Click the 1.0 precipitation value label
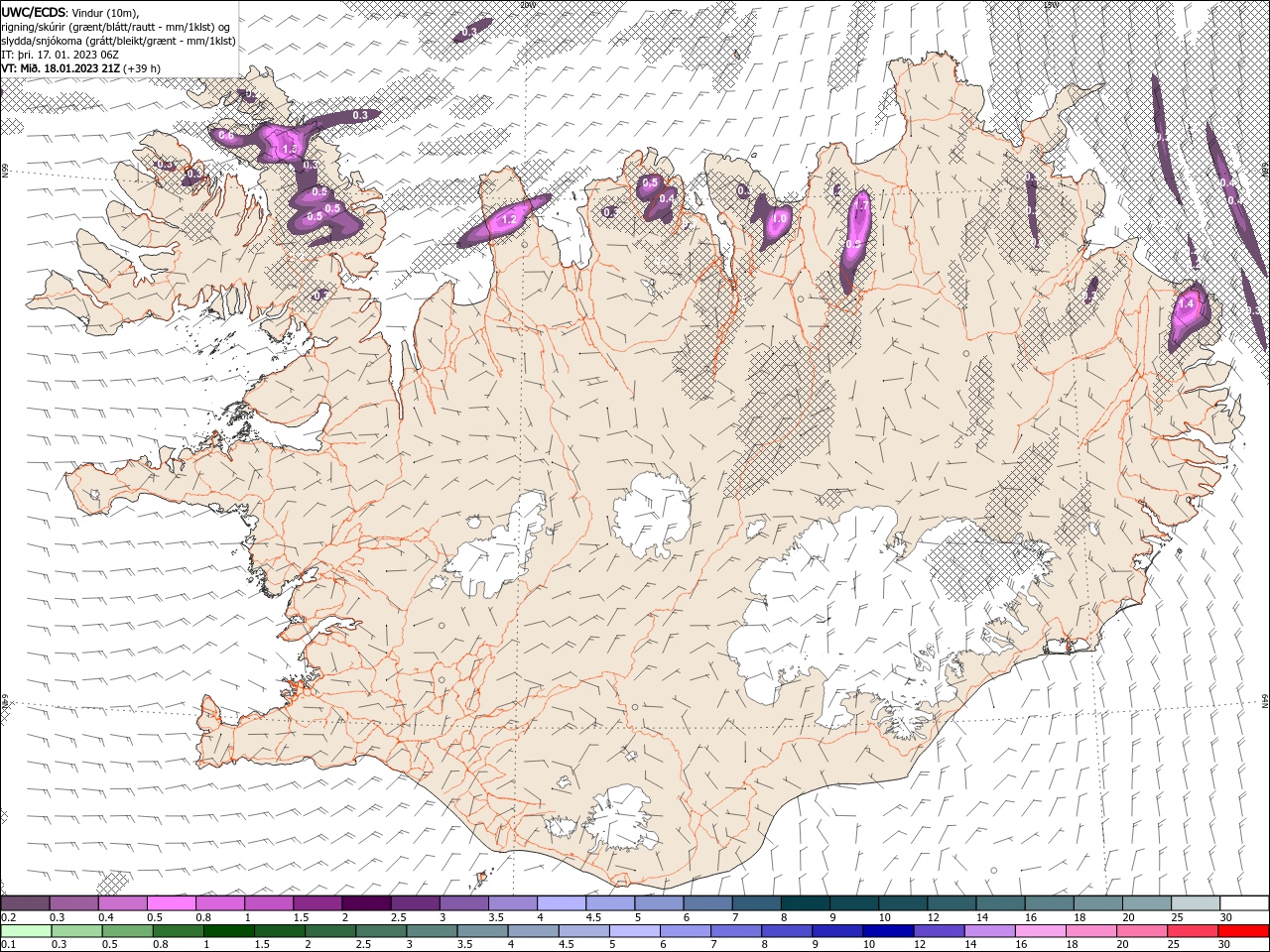Viewport: 1270px width, 952px height. click(780, 218)
